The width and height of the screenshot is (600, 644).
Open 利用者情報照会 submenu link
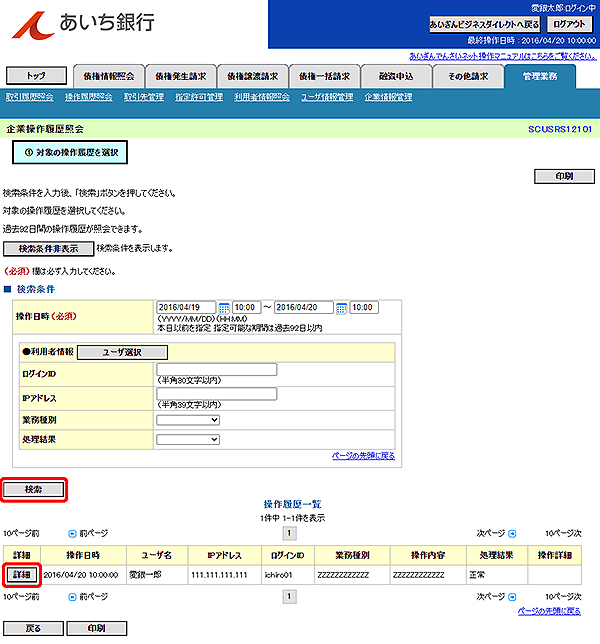tap(262, 97)
